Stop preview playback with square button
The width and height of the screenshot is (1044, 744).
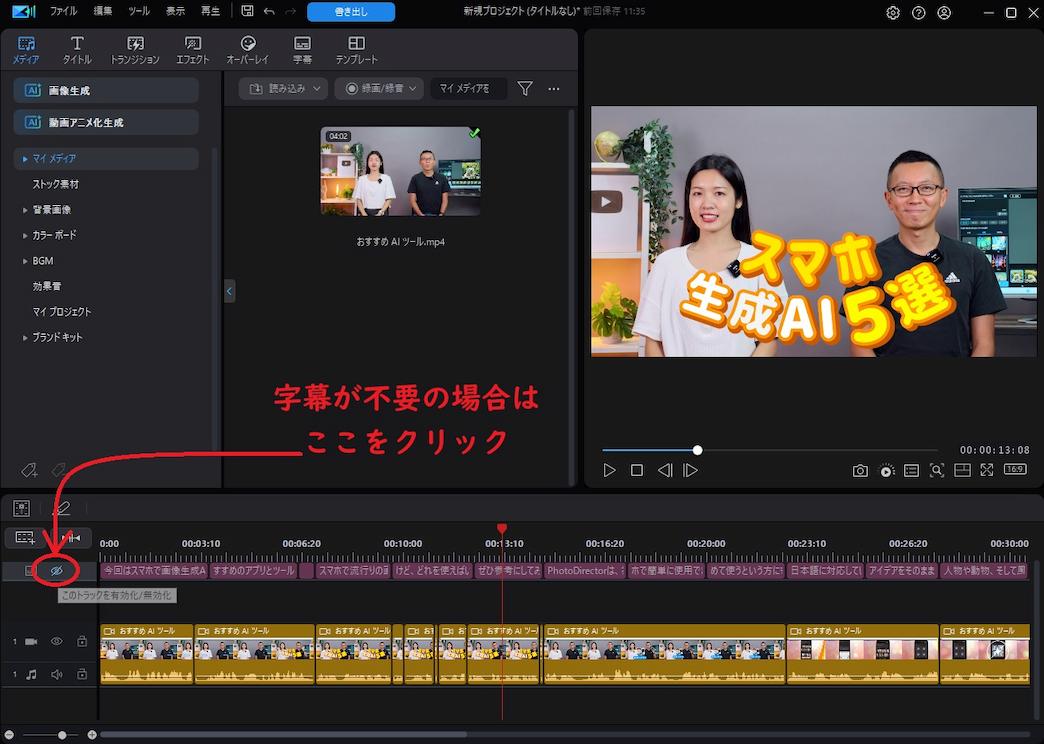pyautogui.click(x=637, y=470)
